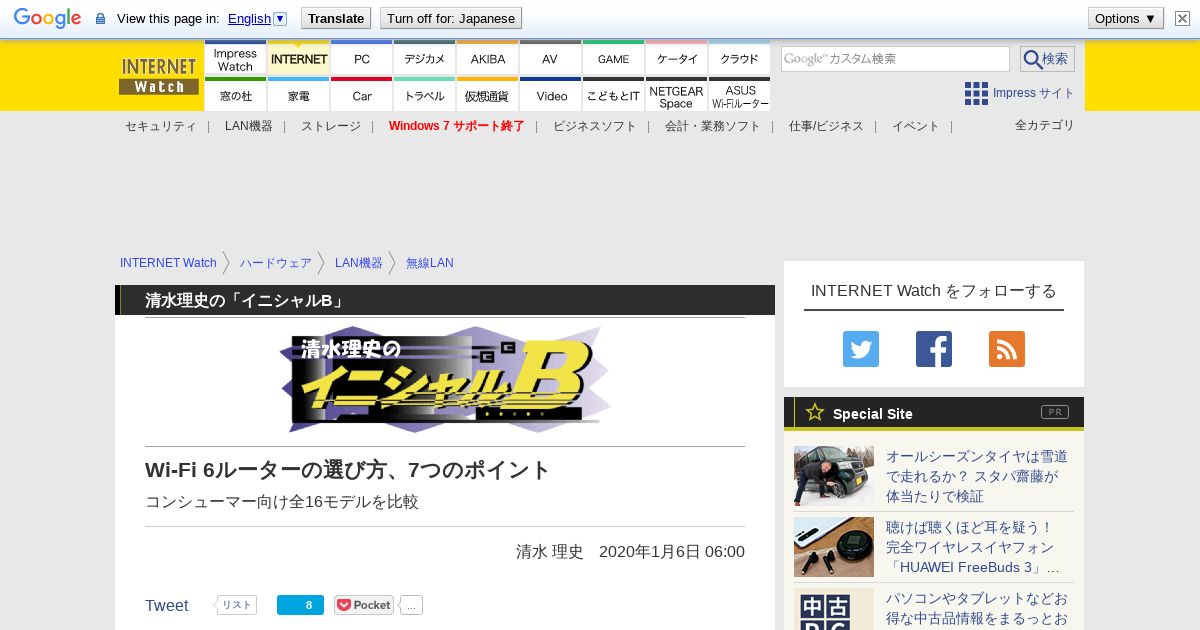The width and height of the screenshot is (1200, 630).
Task: Click the translate bar lock icon
Action: (x=100, y=18)
